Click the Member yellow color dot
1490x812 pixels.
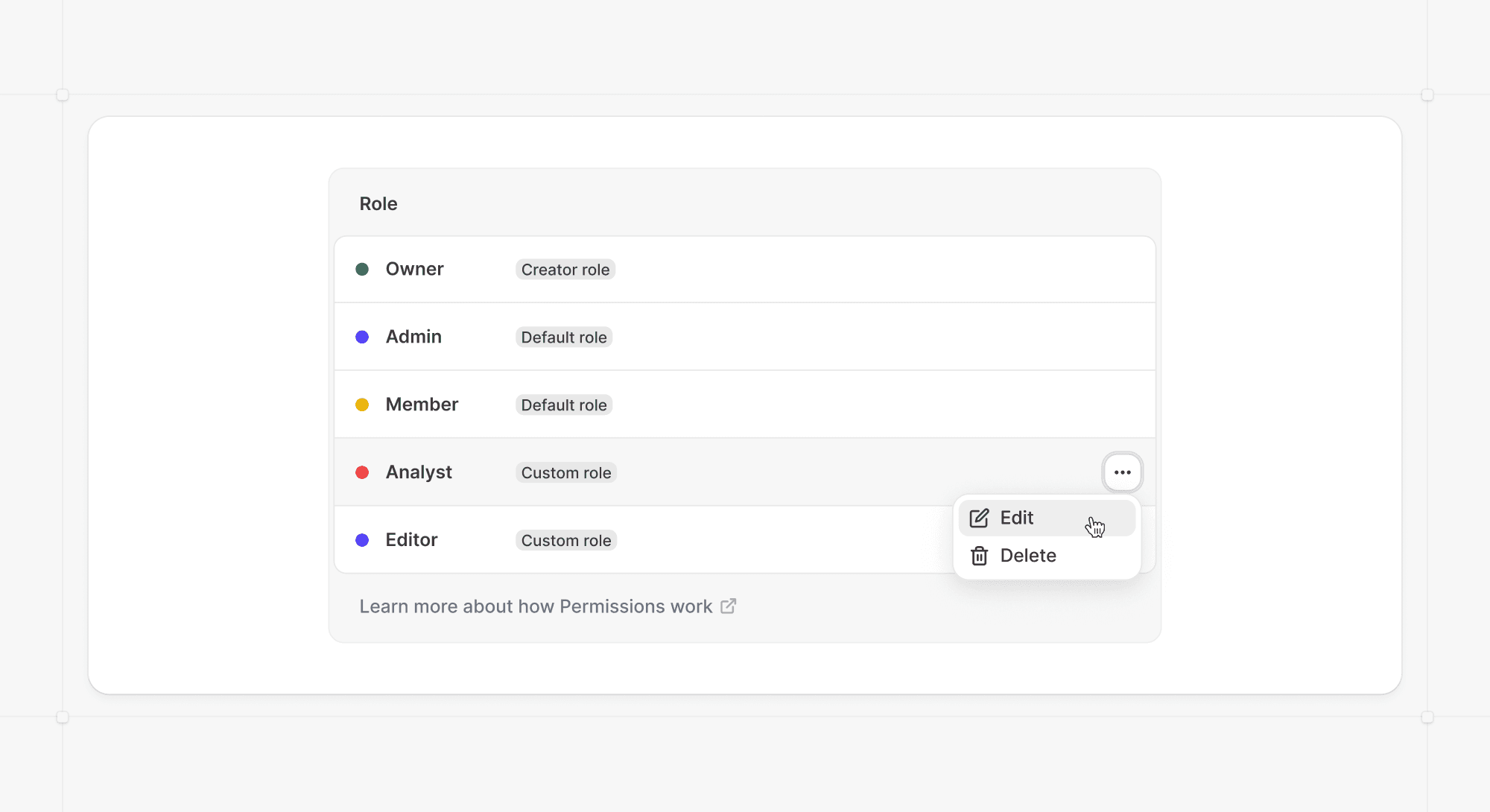[362, 405]
